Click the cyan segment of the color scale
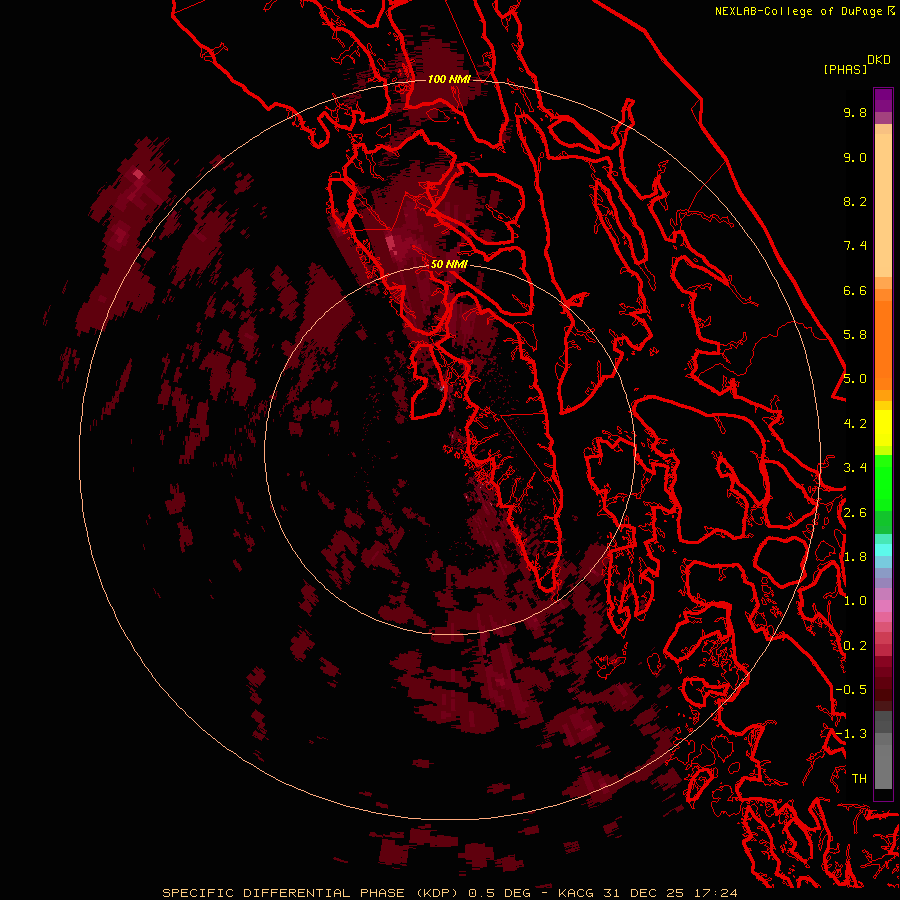The height and width of the screenshot is (900, 900). tap(883, 550)
